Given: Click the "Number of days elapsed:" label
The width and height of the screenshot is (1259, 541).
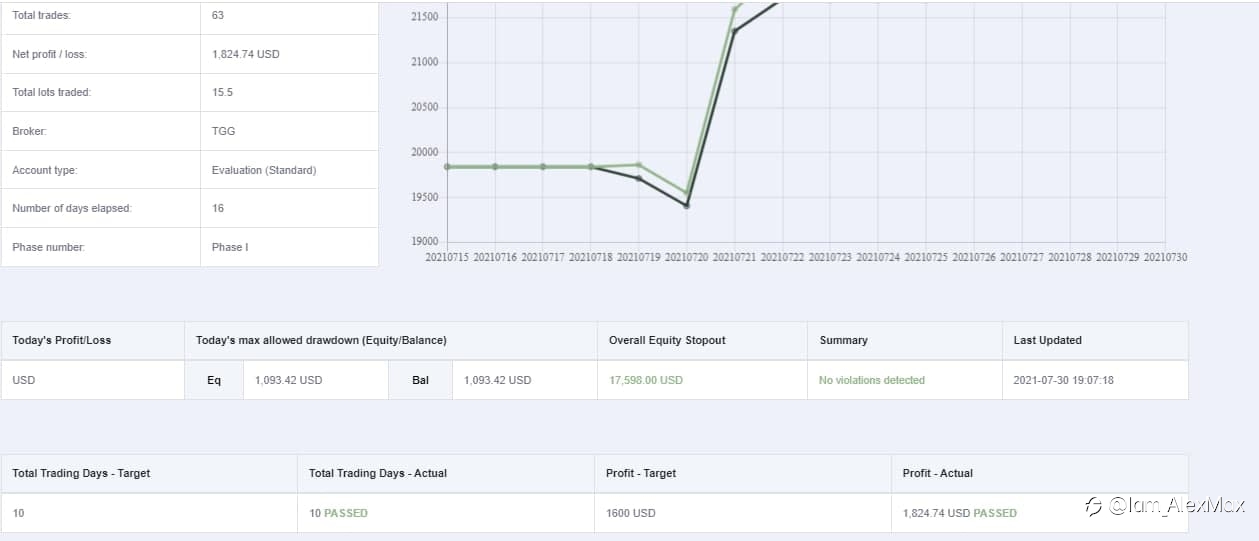Looking at the screenshot, I should click(72, 208).
